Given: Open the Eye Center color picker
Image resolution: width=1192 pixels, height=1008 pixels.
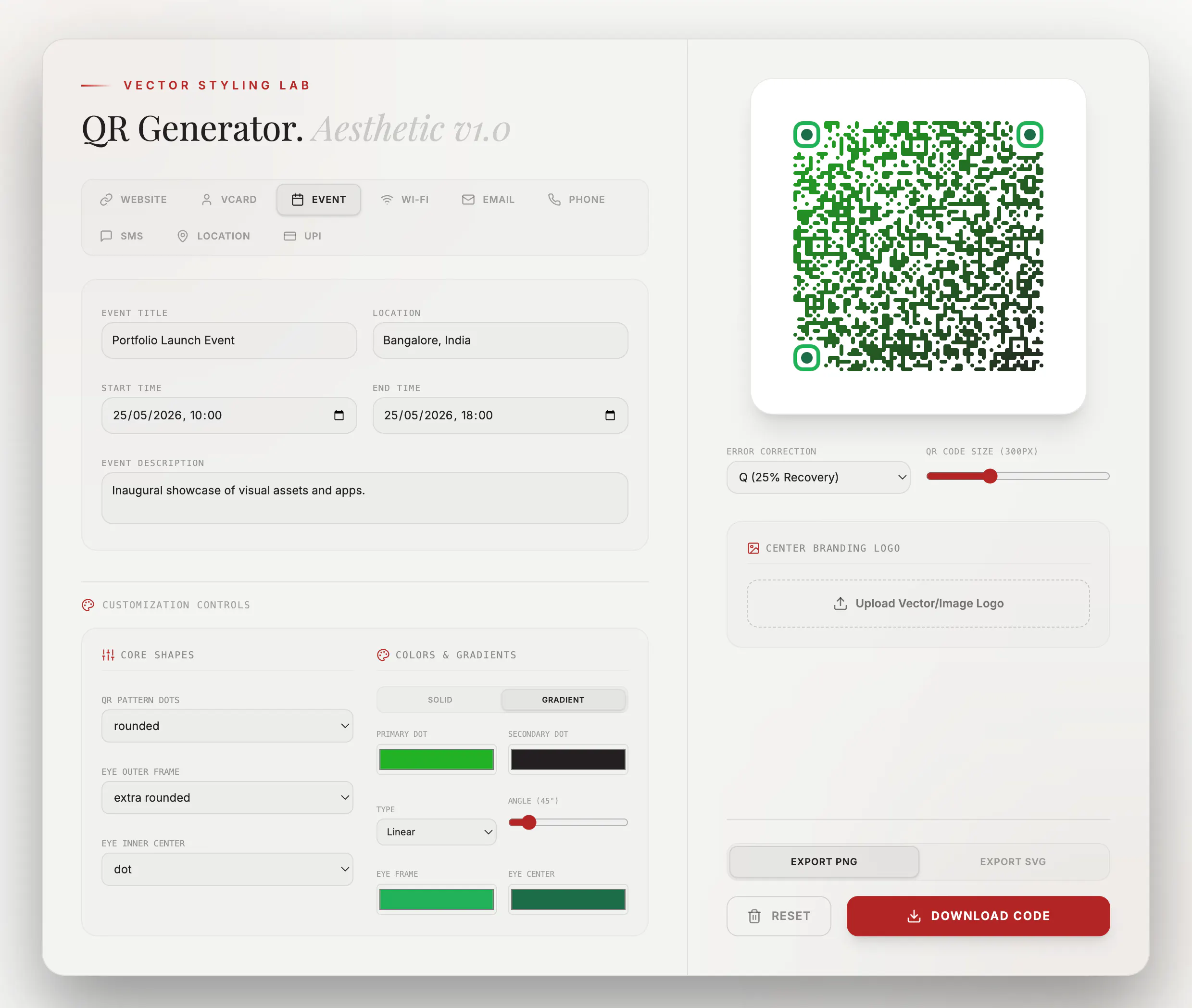Looking at the screenshot, I should pyautogui.click(x=568, y=899).
